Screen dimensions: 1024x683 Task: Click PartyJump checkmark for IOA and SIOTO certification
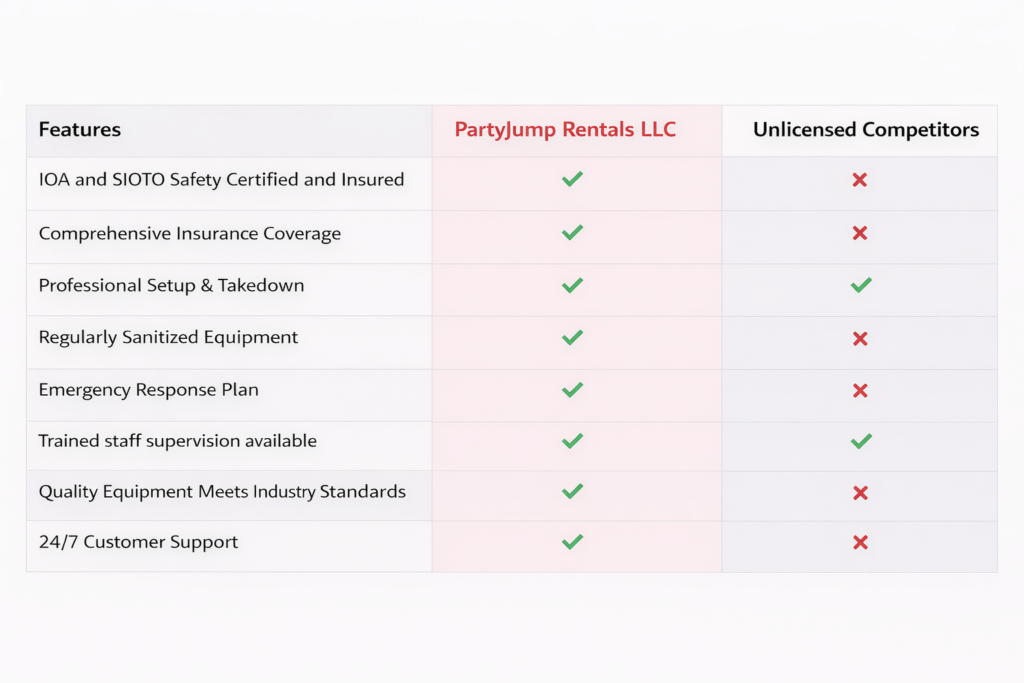(572, 180)
